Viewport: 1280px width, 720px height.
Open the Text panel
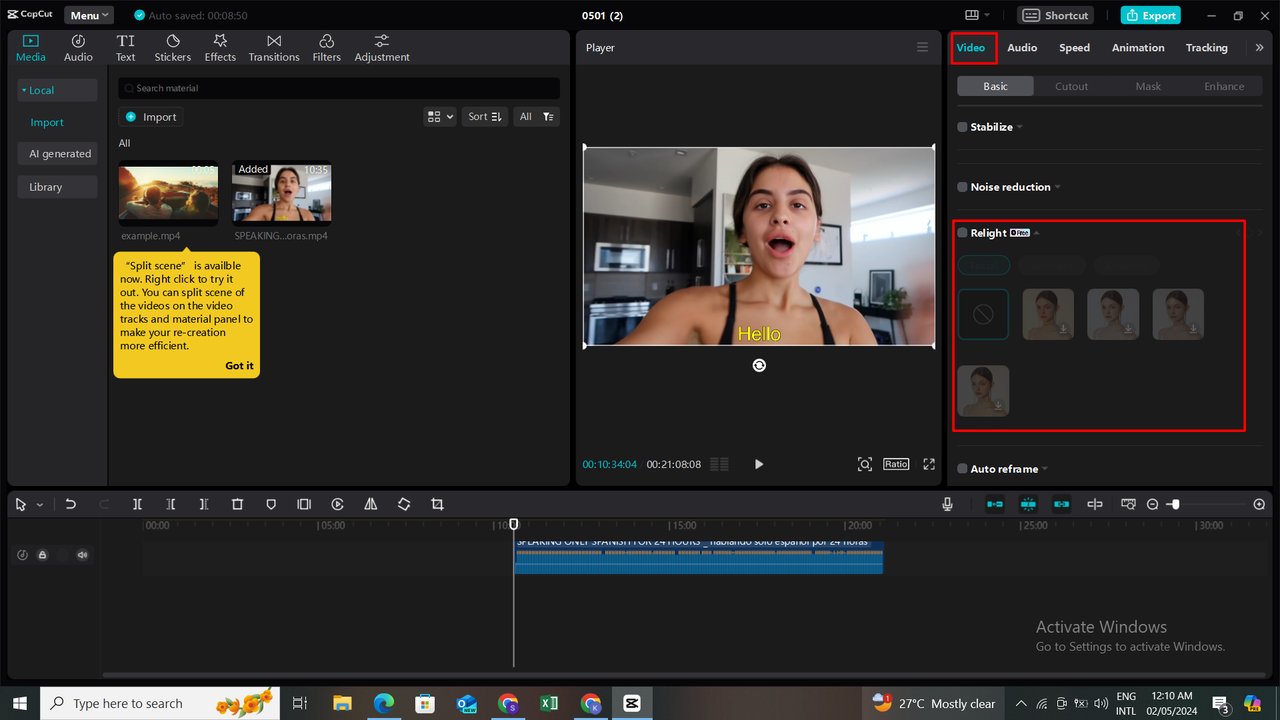click(125, 46)
